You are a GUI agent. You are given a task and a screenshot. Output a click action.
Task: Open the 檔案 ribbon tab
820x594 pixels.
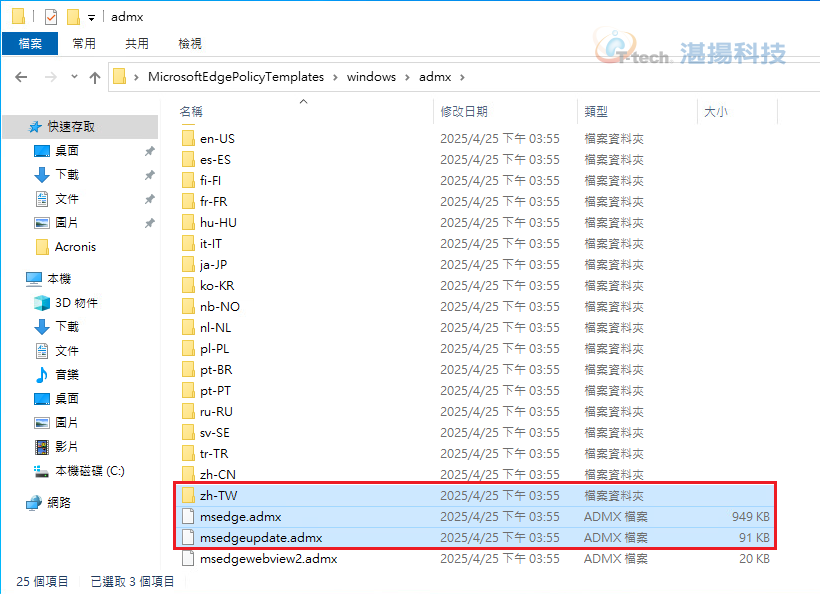pos(30,43)
